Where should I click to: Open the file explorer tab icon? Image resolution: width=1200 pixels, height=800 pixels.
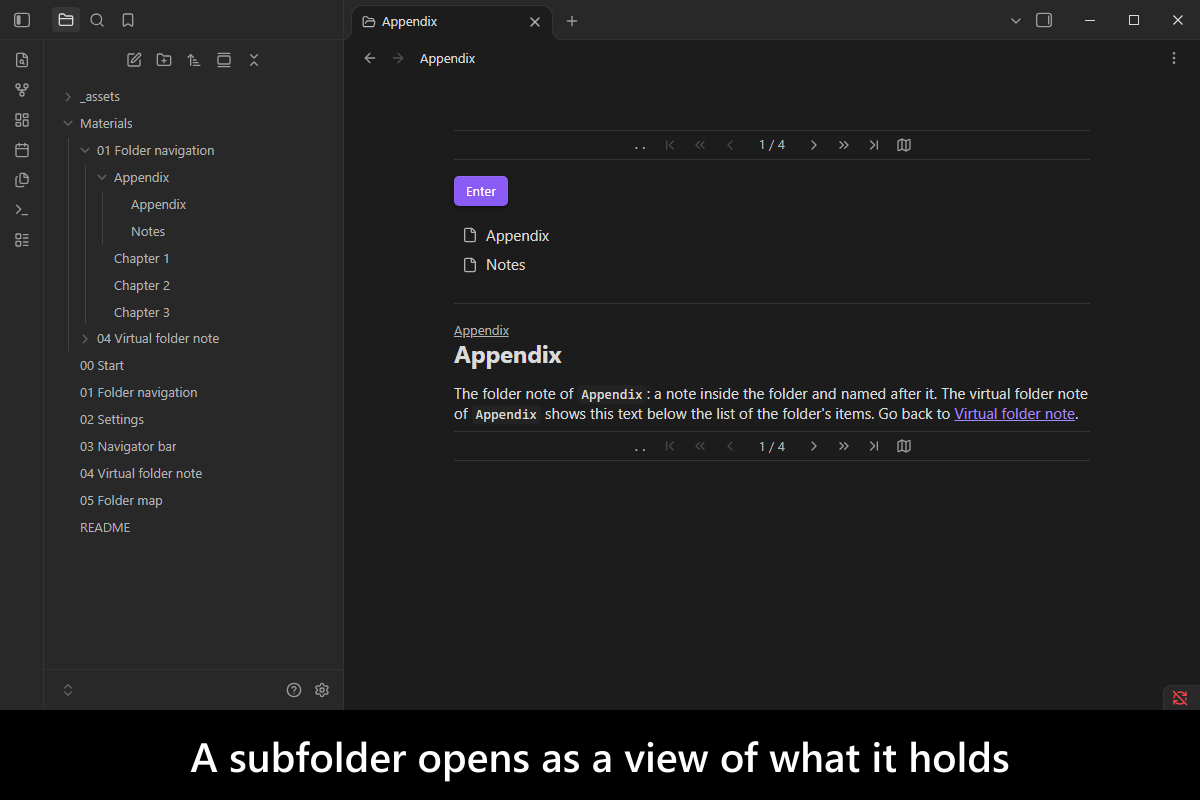[66, 20]
